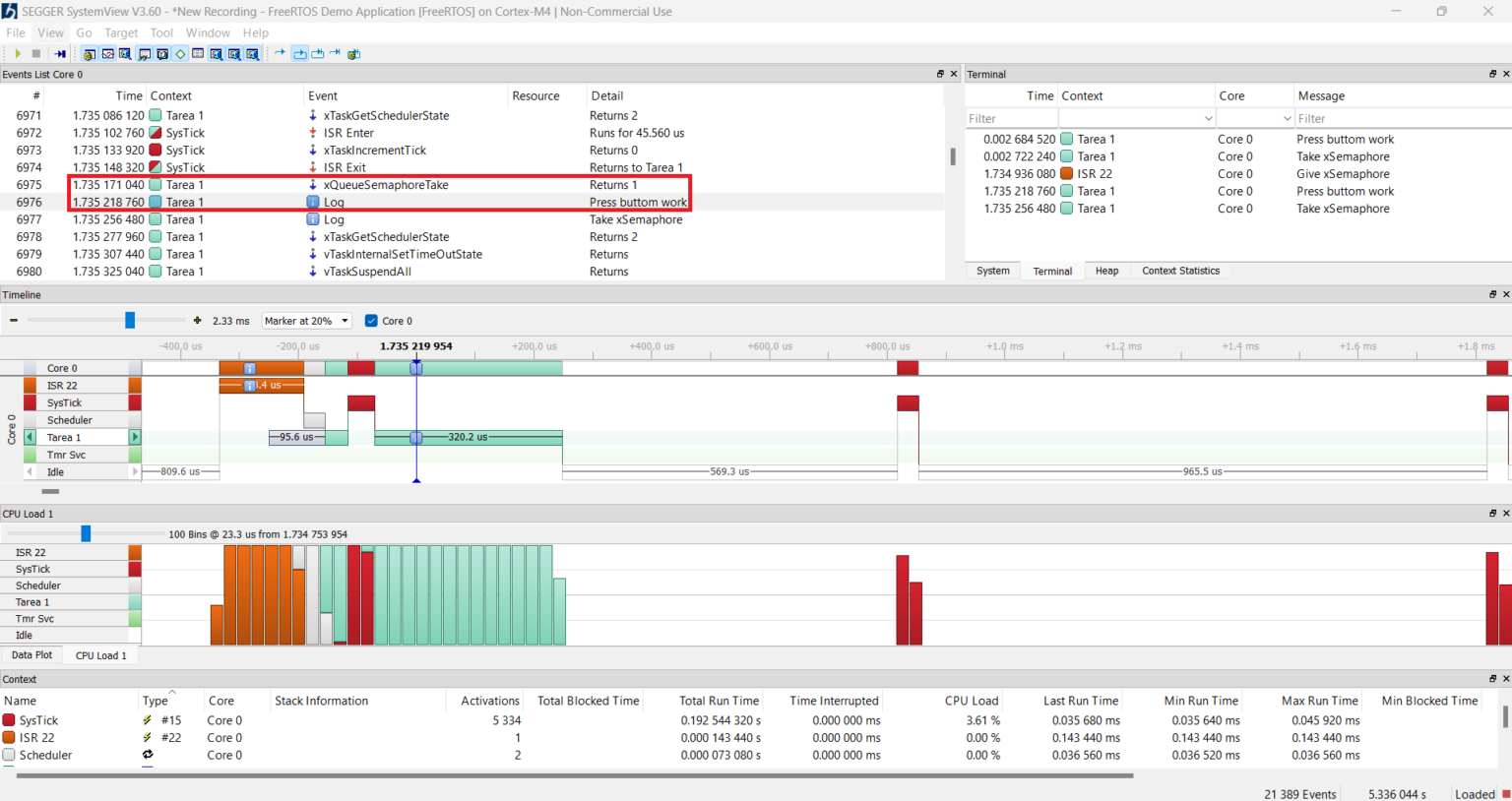
Task: Select the ISR 22 Give xSemaphore terminal row
Action: [1237, 174]
